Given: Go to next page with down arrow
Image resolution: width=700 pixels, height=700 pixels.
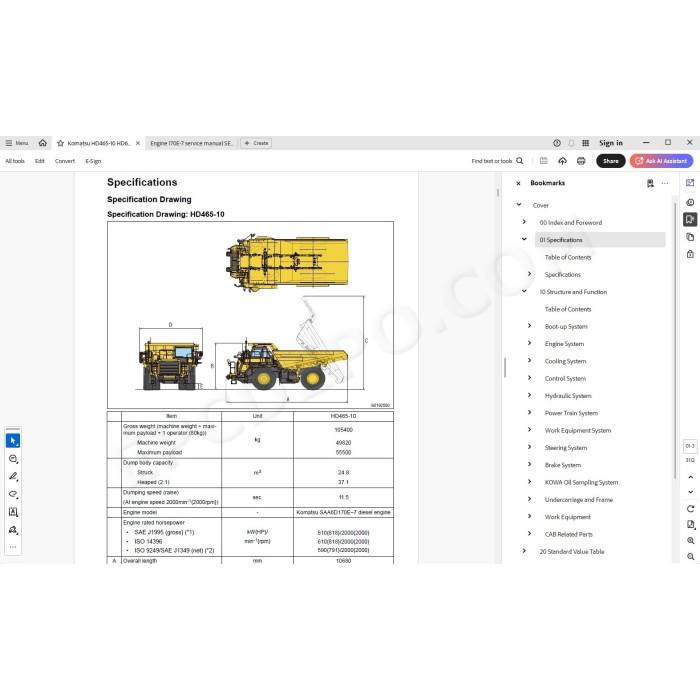Looking at the screenshot, I should [690, 492].
